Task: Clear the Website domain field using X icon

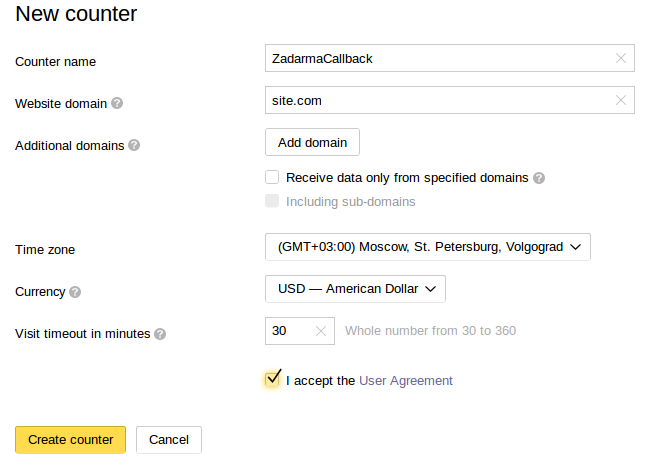Action: [621, 100]
